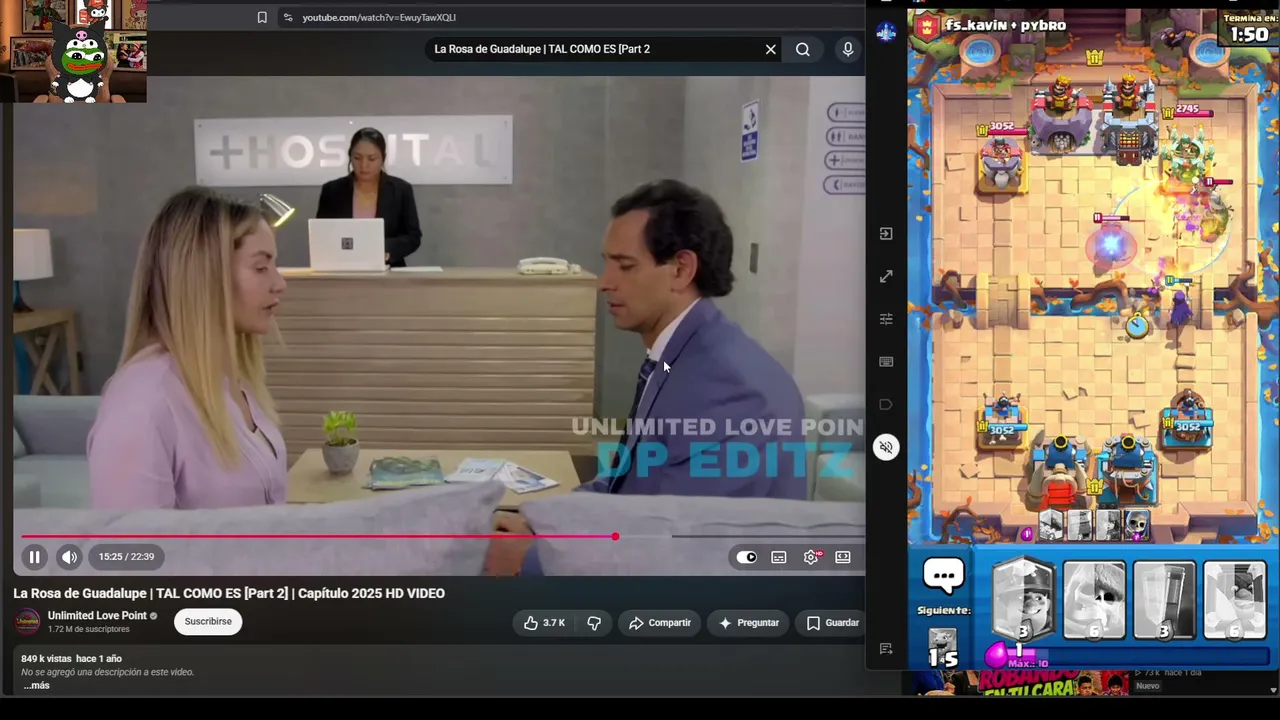Subscribe via the Suscribirse button
Viewport: 1280px width, 720px height.
[x=208, y=622]
